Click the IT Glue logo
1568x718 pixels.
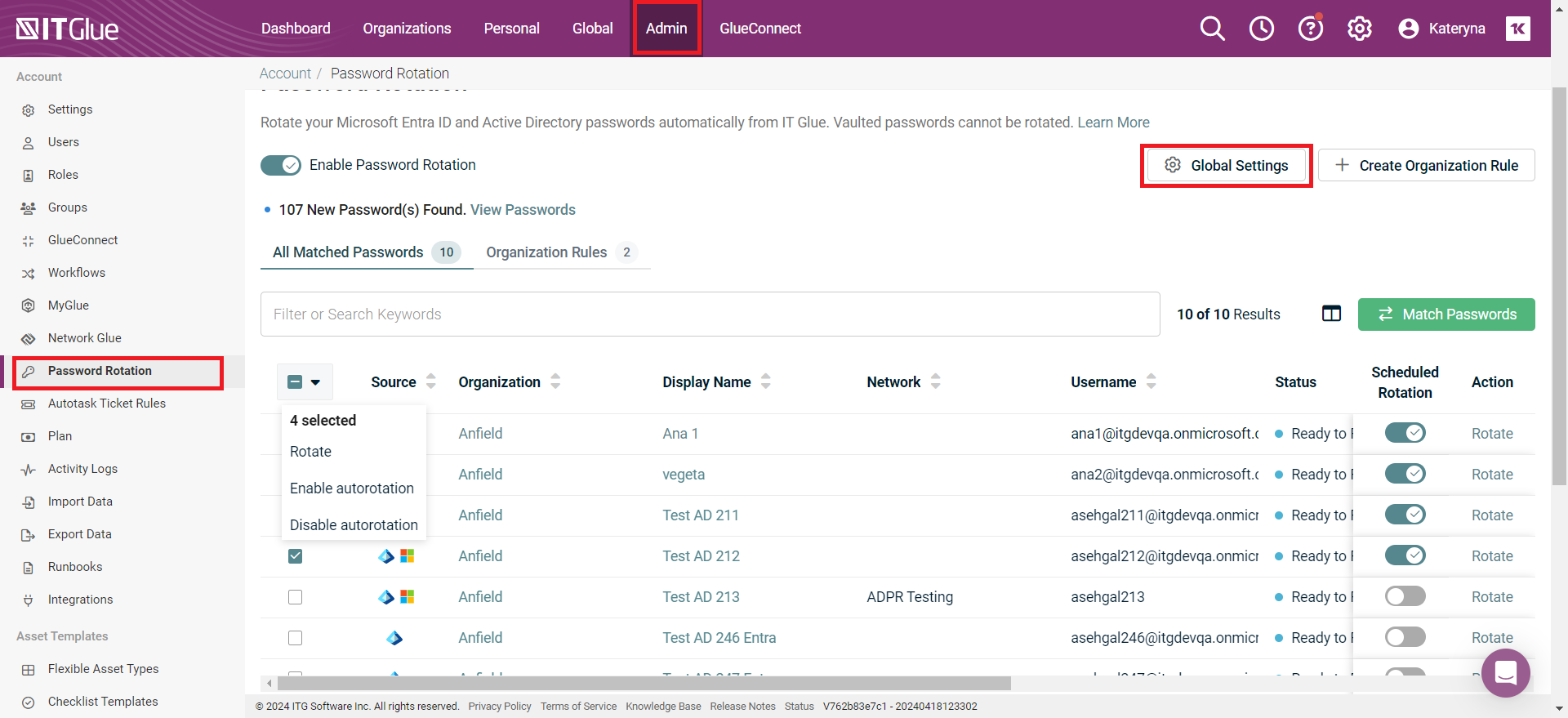pos(67,29)
